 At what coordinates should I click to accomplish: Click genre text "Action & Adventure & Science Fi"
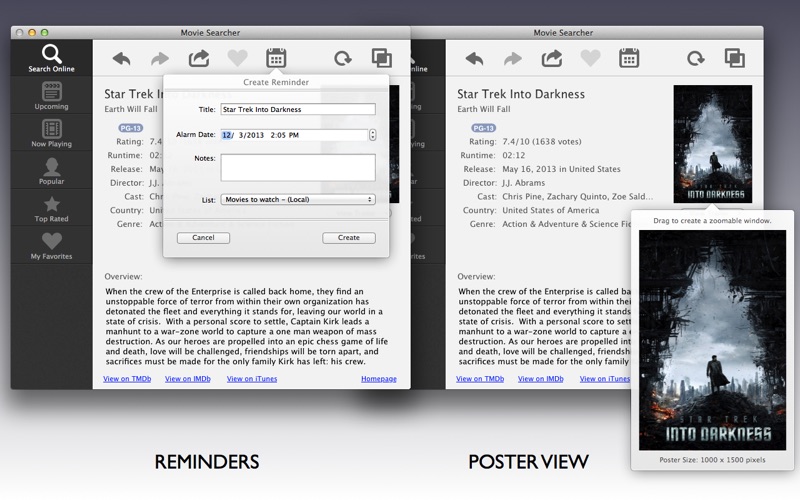(x=566, y=224)
